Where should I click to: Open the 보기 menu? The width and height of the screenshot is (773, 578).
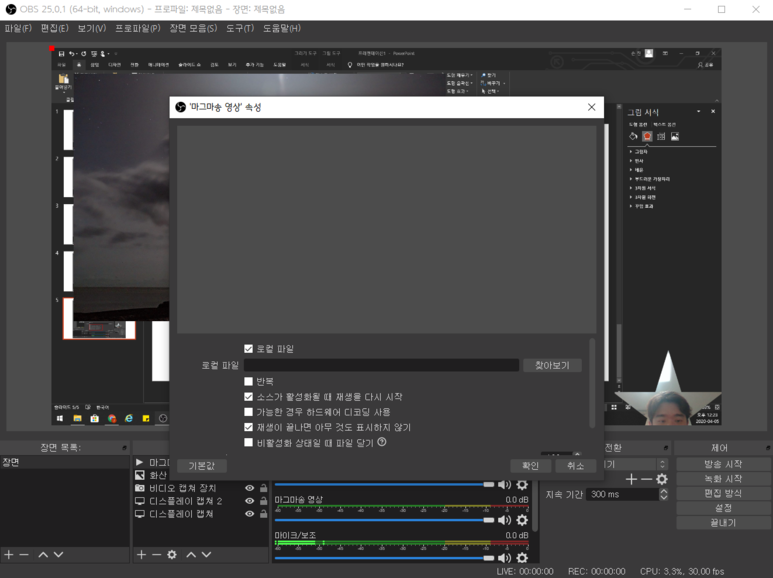pyautogui.click(x=92, y=28)
